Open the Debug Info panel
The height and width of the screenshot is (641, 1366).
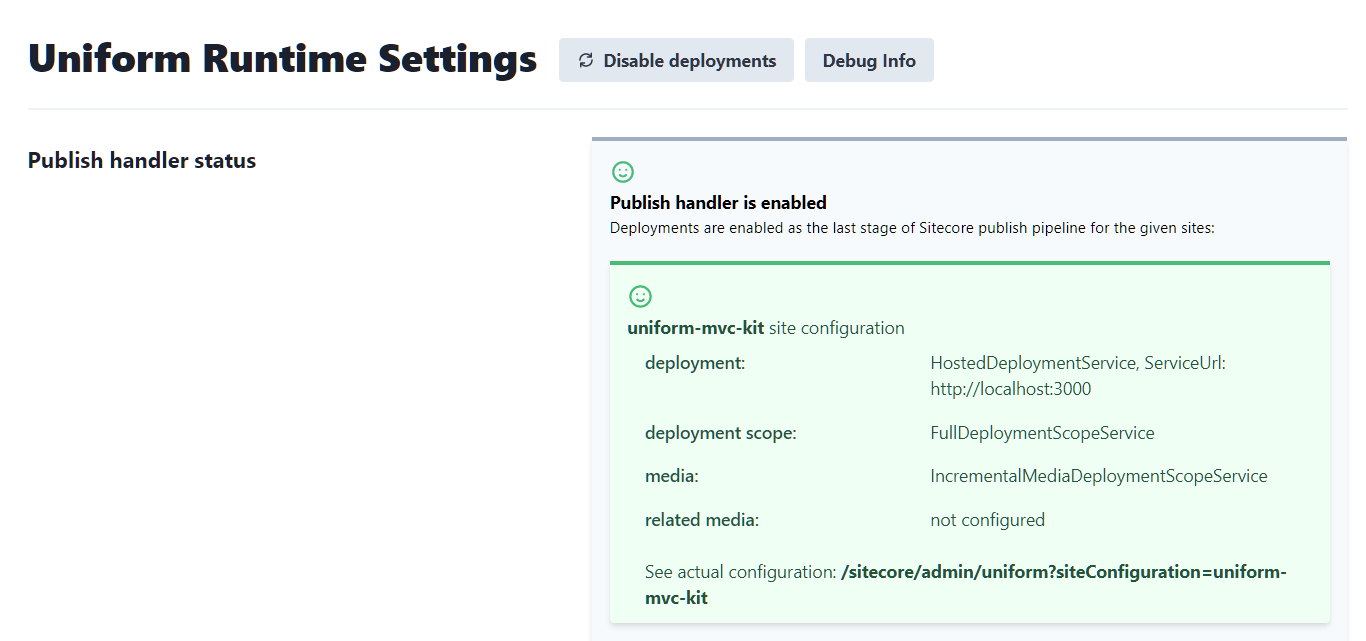click(868, 61)
